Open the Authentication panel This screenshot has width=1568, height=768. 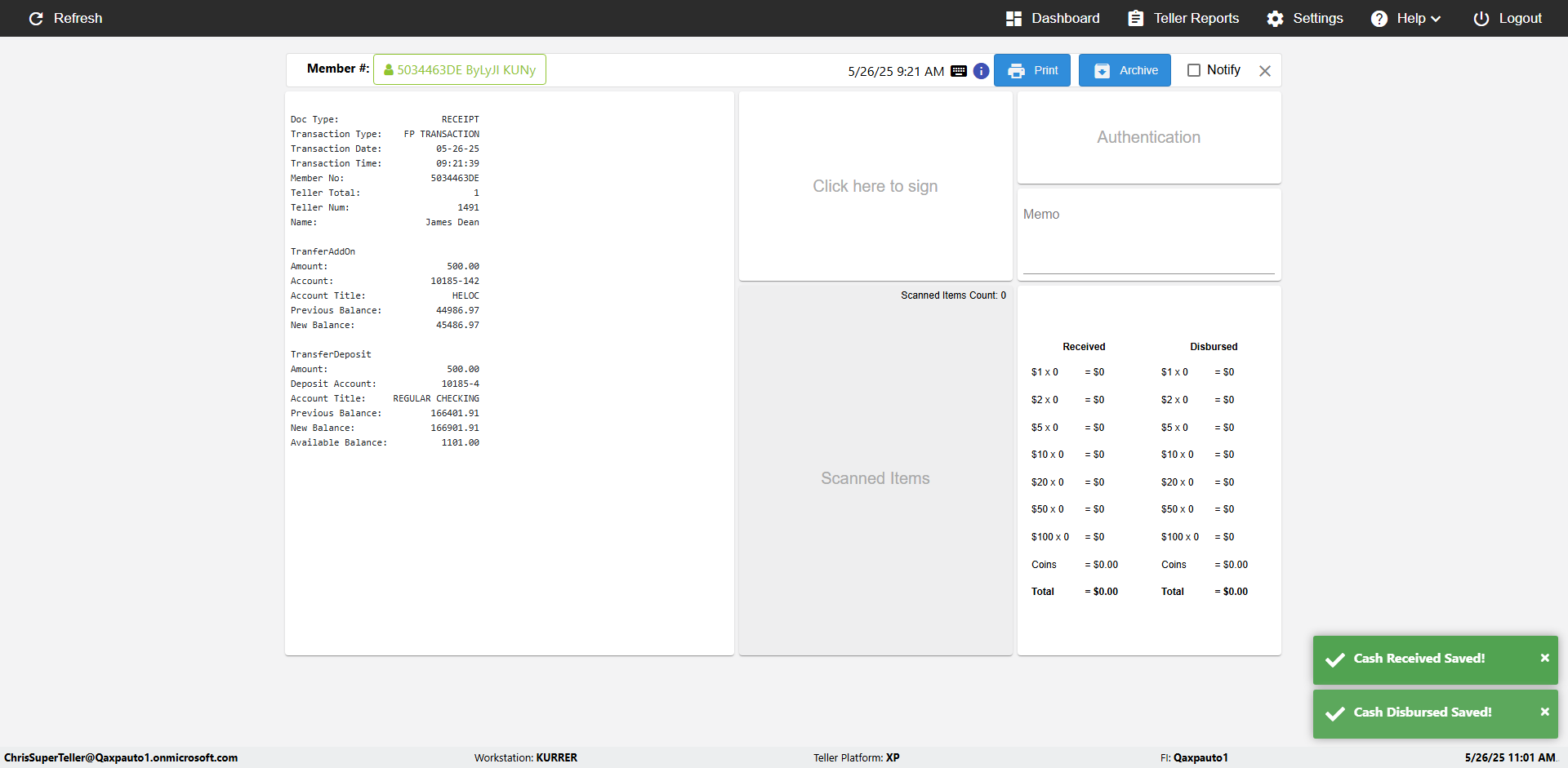click(x=1149, y=137)
